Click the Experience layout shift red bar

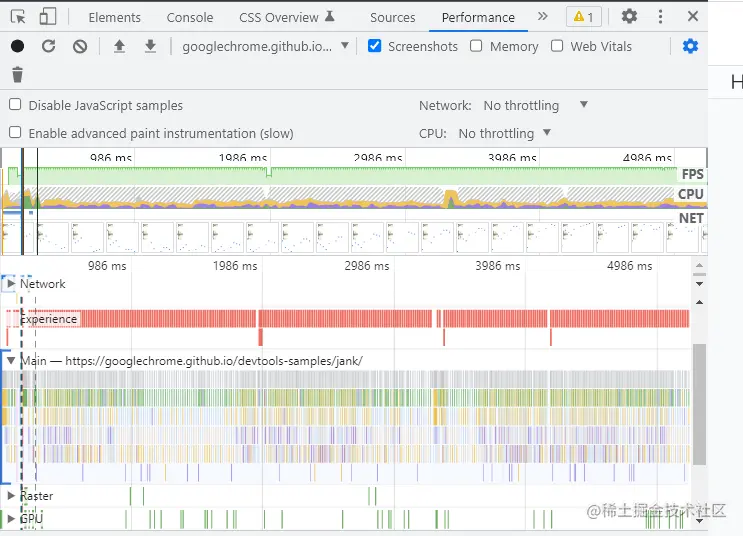click(x=260, y=337)
